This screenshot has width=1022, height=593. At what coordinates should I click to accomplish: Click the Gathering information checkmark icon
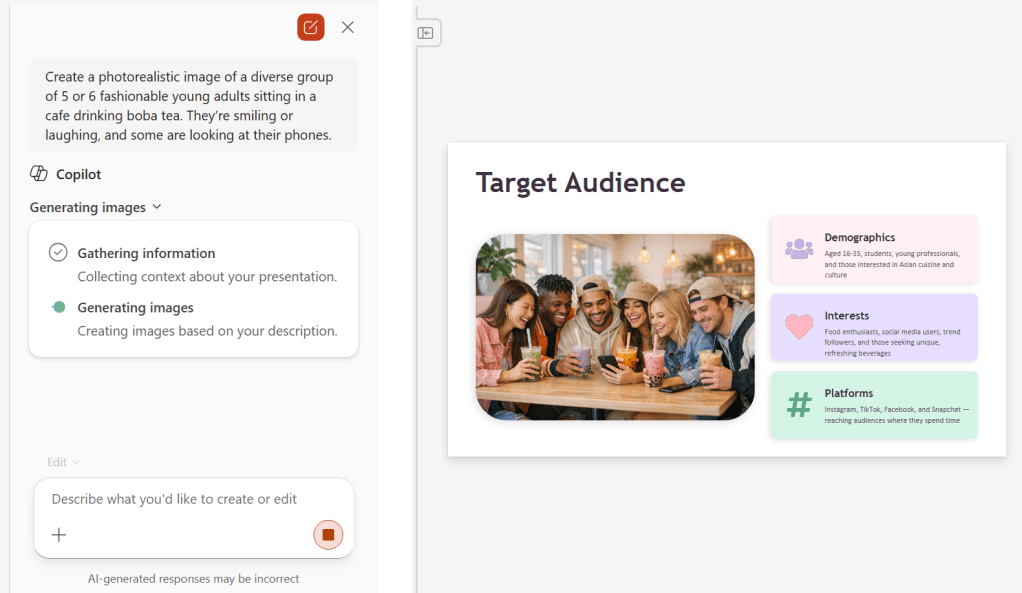pos(58,252)
